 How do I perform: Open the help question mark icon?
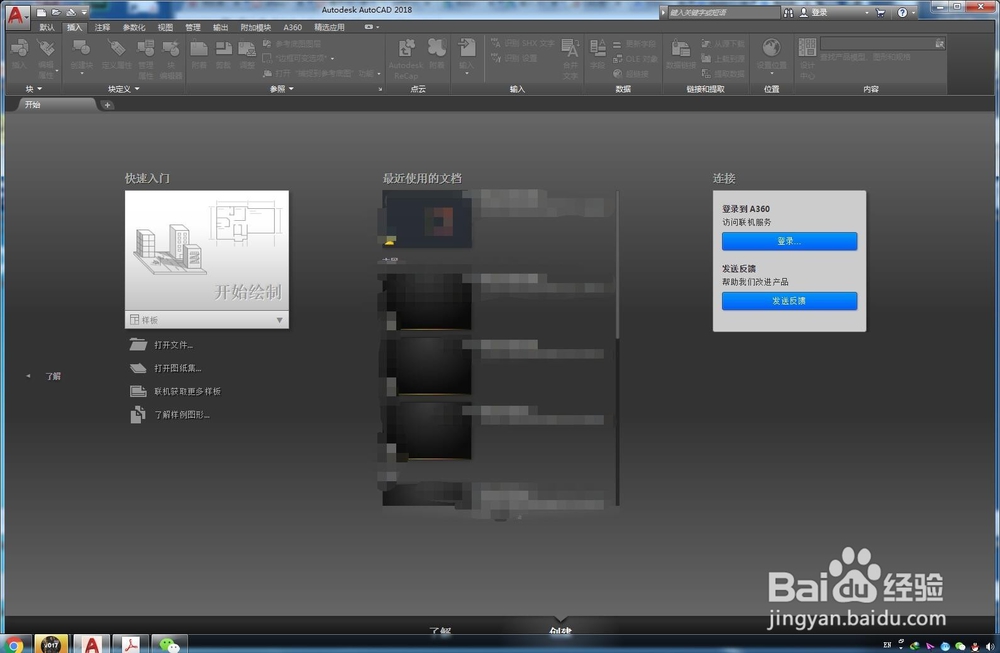pyautogui.click(x=902, y=12)
